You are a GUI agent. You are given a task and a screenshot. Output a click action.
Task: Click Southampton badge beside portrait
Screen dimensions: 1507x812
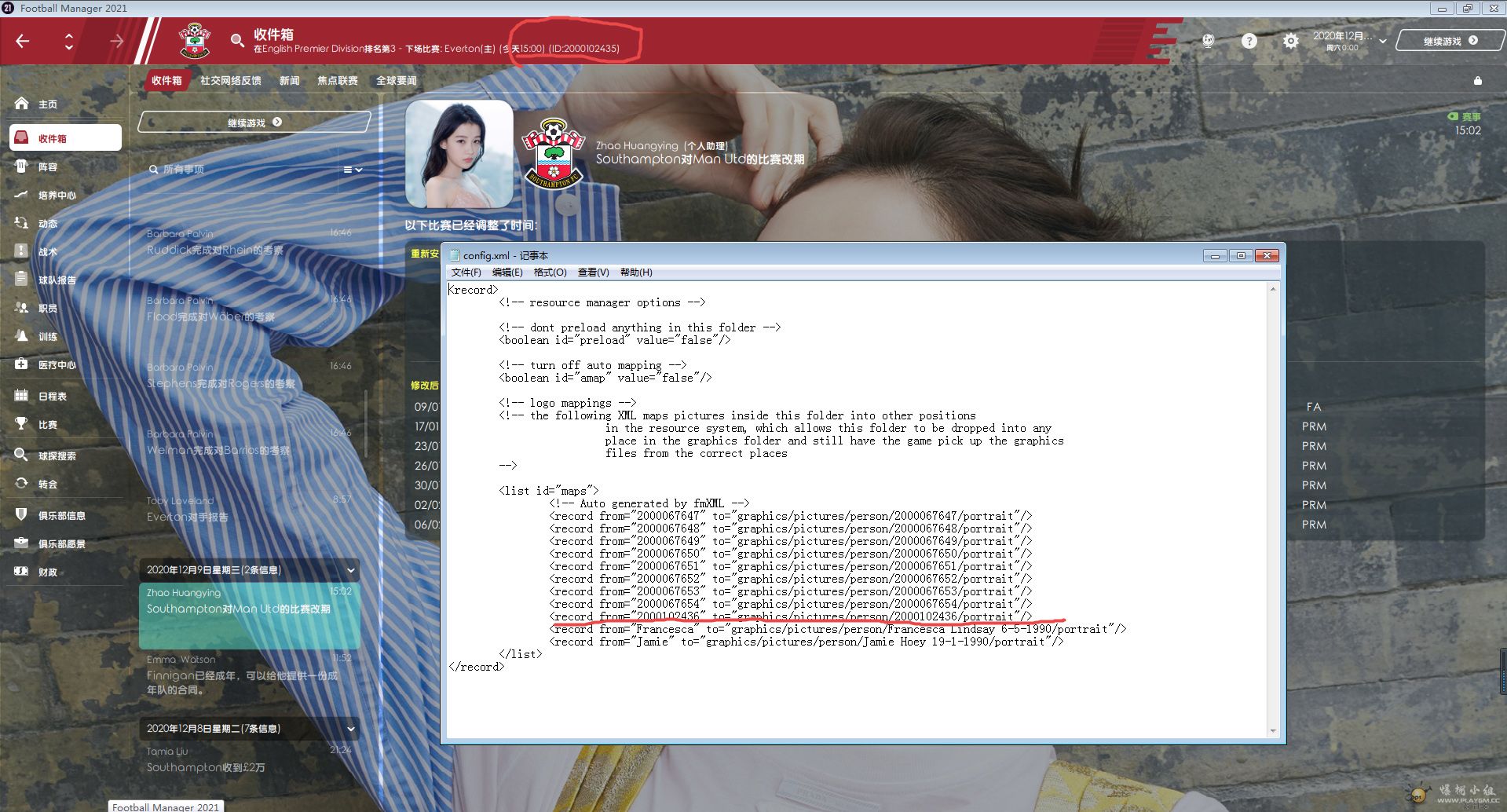tap(554, 153)
